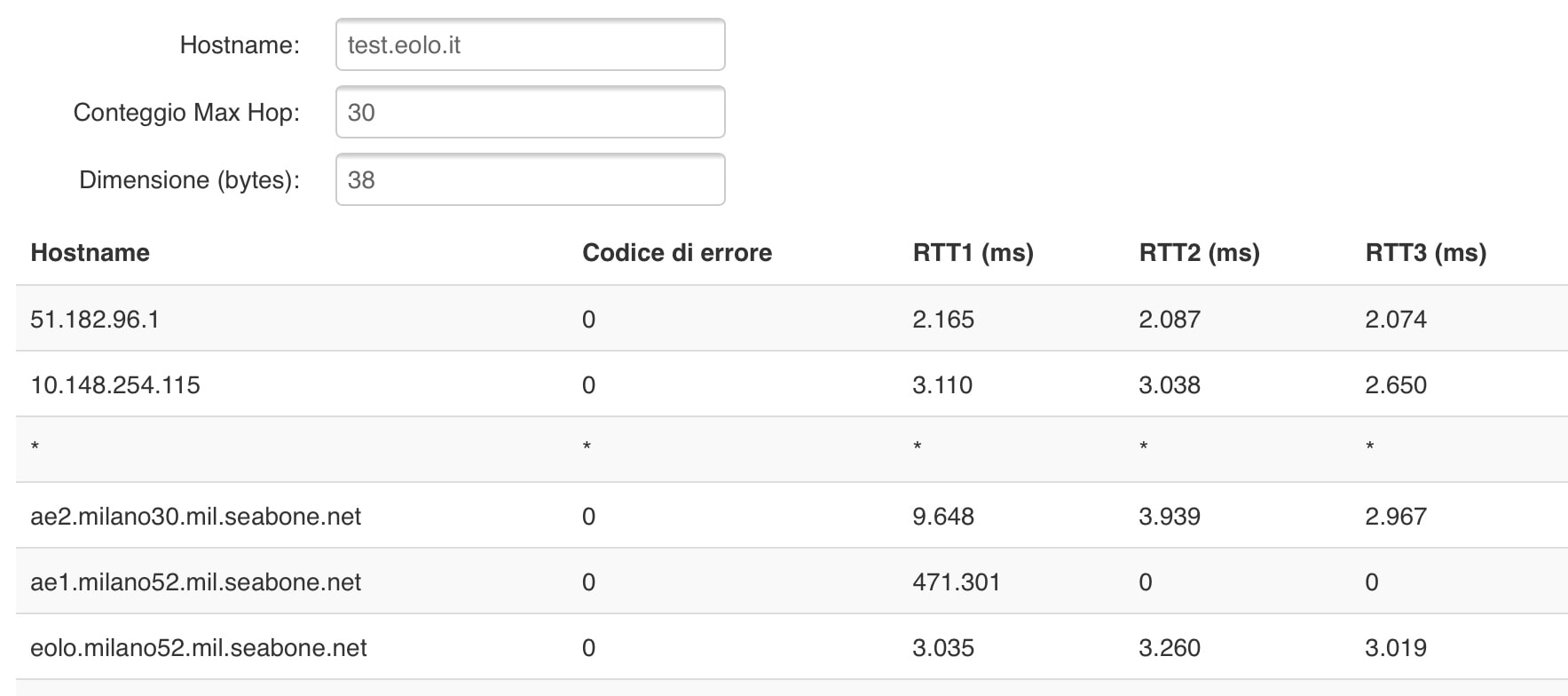Viewport: 1568px width, 696px height.
Task: Select the Dimensione (bytes) input field
Action: [x=530, y=180]
